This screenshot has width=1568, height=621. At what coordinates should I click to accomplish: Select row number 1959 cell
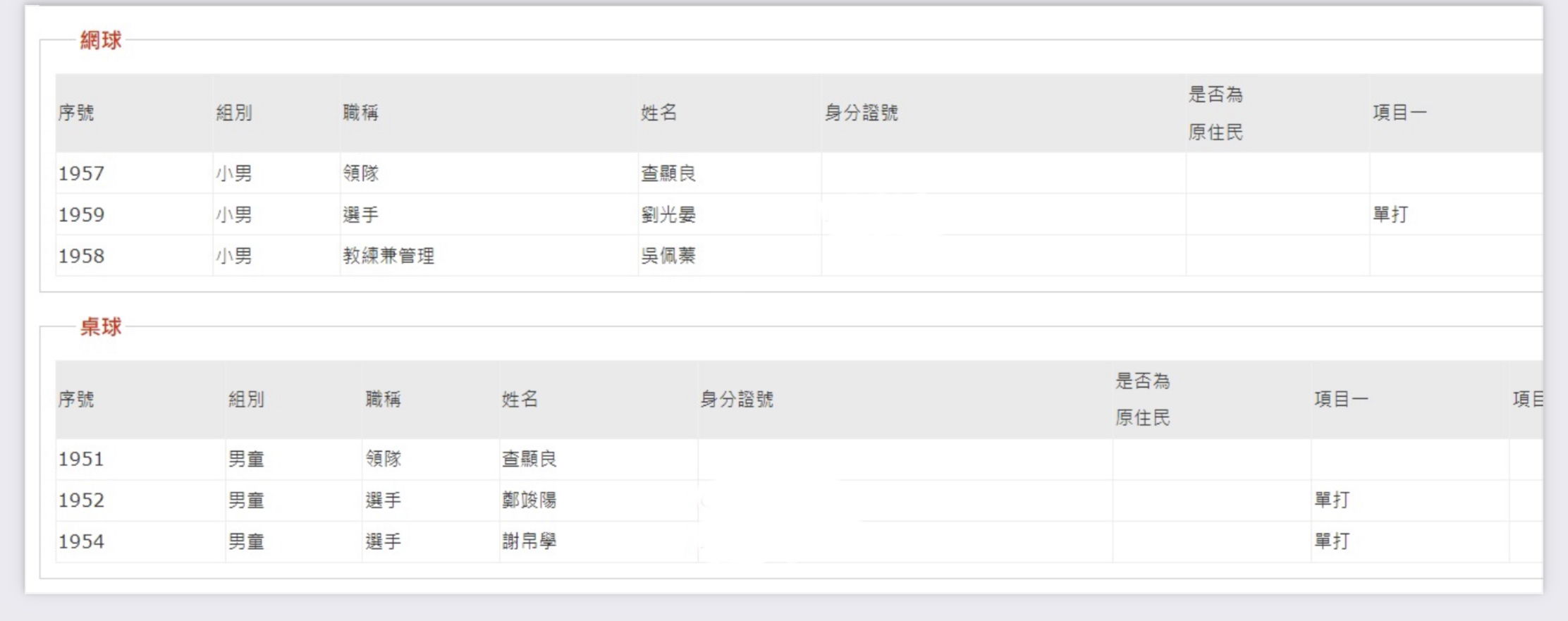[x=81, y=214]
